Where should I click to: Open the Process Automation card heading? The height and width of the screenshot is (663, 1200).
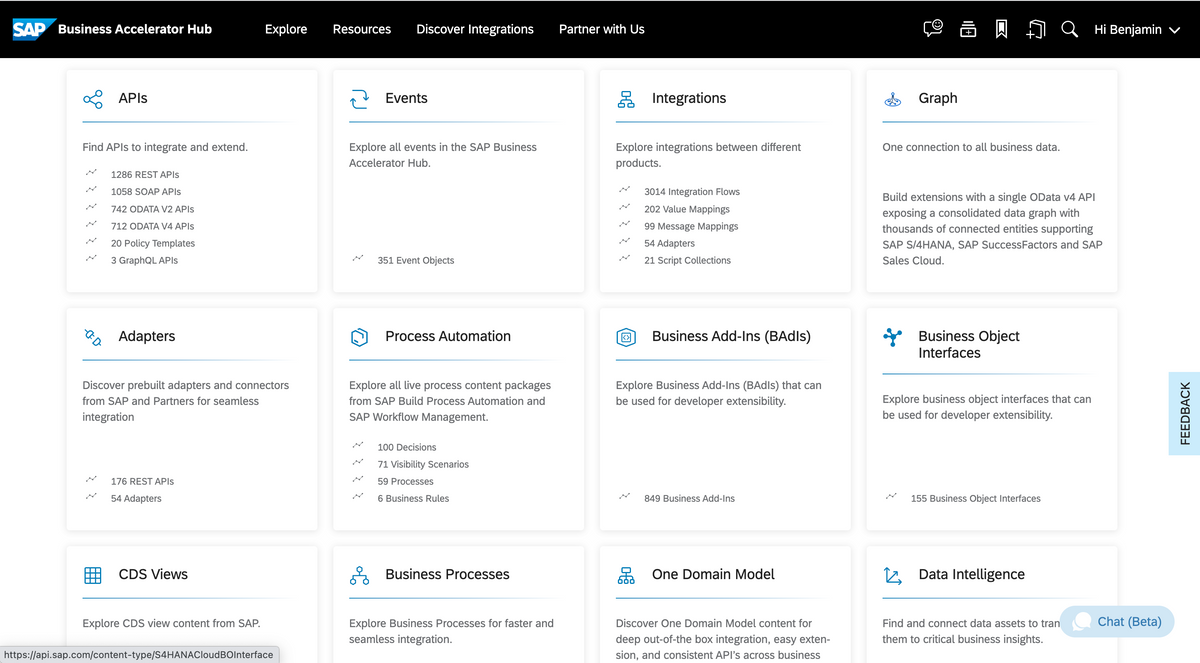tap(448, 336)
